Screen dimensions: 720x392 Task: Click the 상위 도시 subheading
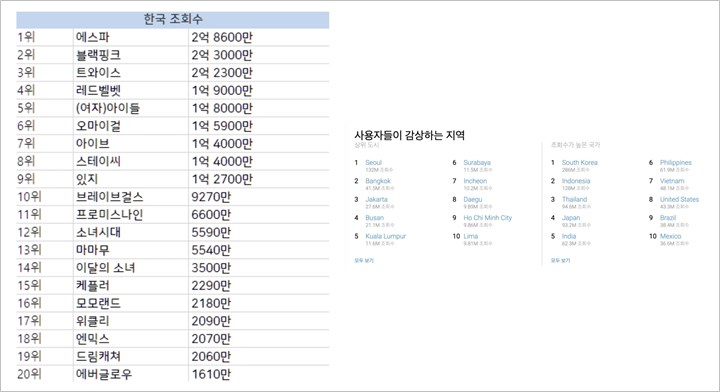point(366,145)
